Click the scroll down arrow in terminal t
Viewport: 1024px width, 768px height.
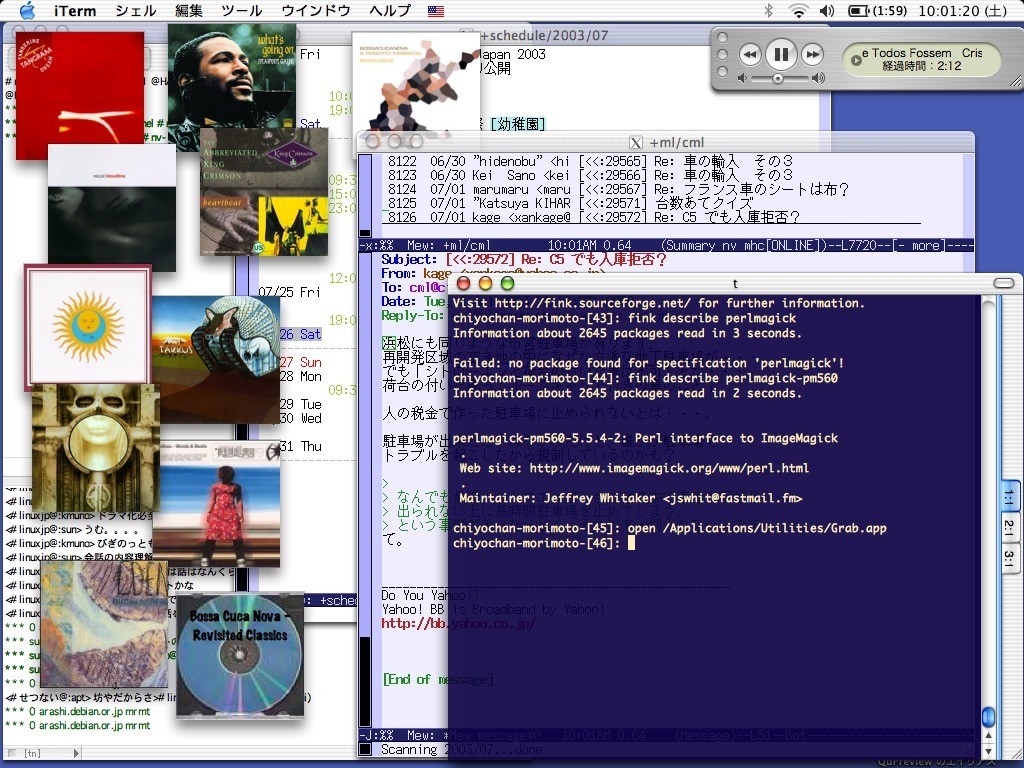pos(988,751)
